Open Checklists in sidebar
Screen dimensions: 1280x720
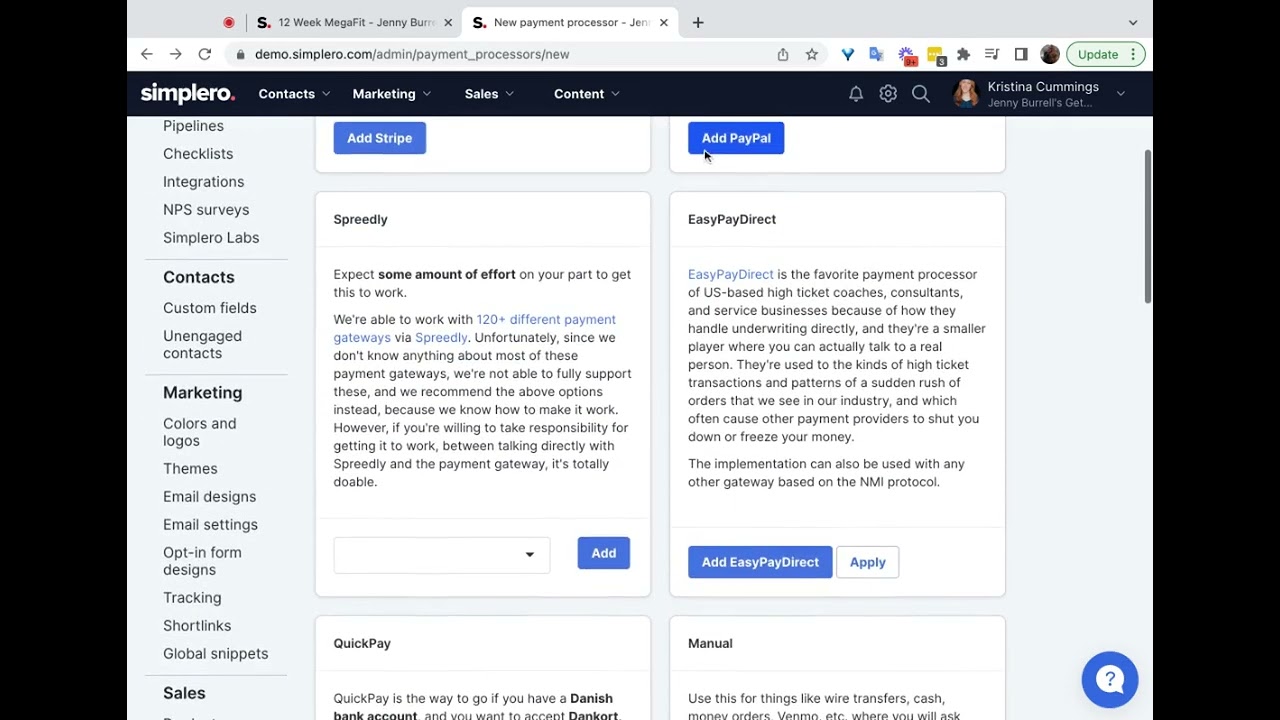pyautogui.click(x=198, y=154)
